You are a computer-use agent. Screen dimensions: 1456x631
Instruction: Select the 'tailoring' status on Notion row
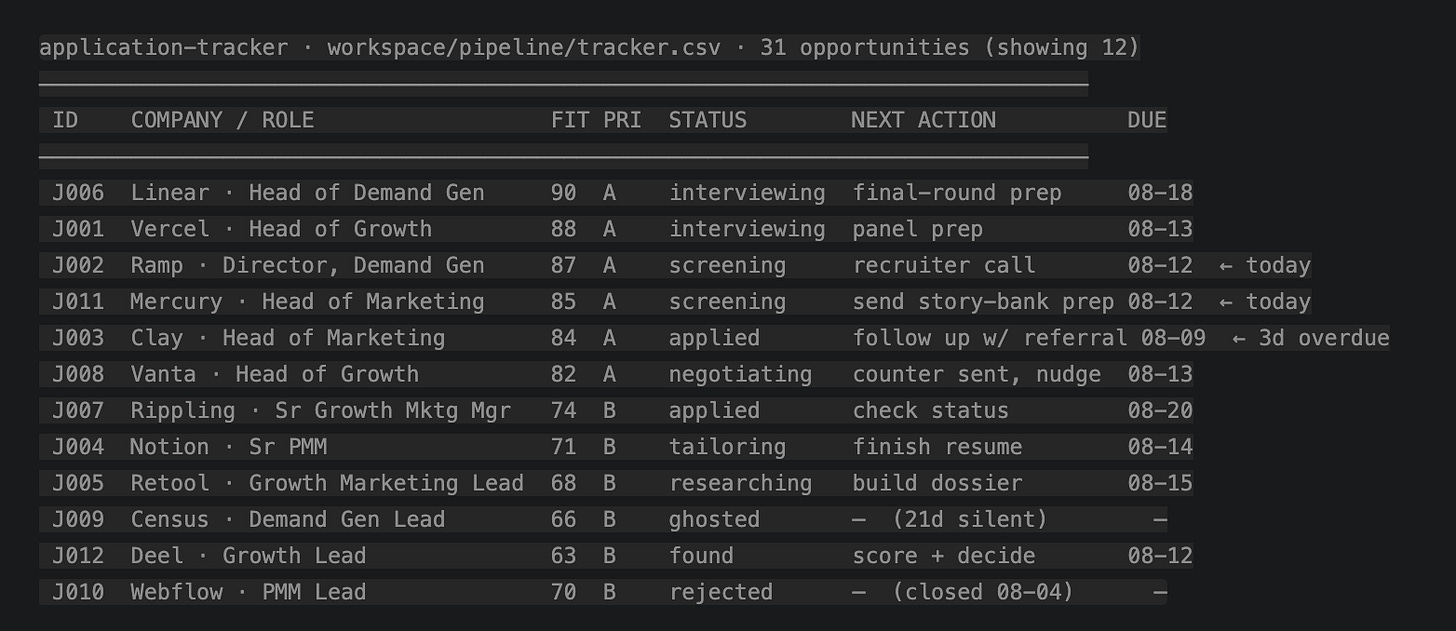pos(728,447)
